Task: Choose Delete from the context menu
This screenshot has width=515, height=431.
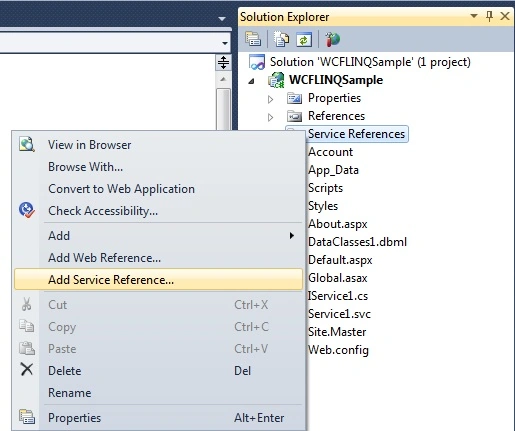Action: pos(158,371)
